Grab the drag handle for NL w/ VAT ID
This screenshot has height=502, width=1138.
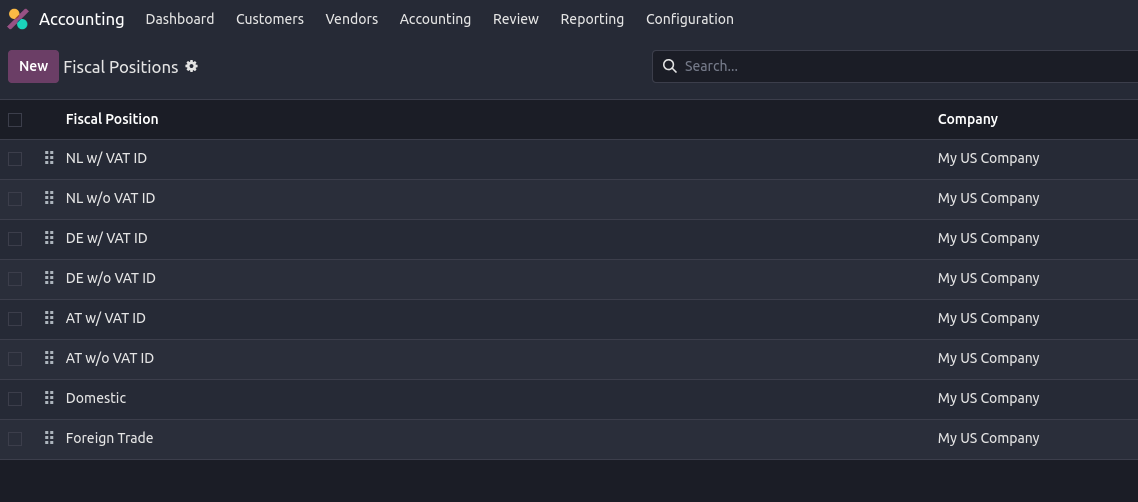(x=49, y=158)
